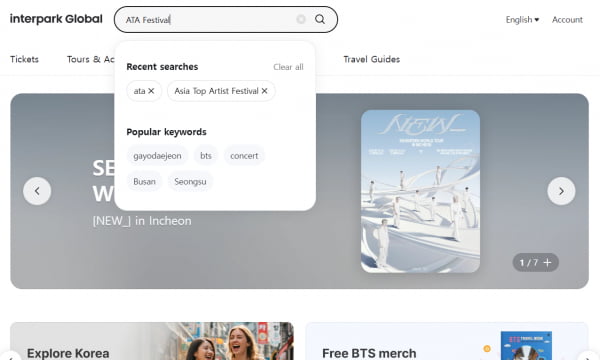Pick the concert keyword chip
Image resolution: width=600 pixels, height=360 pixels.
tap(244, 156)
